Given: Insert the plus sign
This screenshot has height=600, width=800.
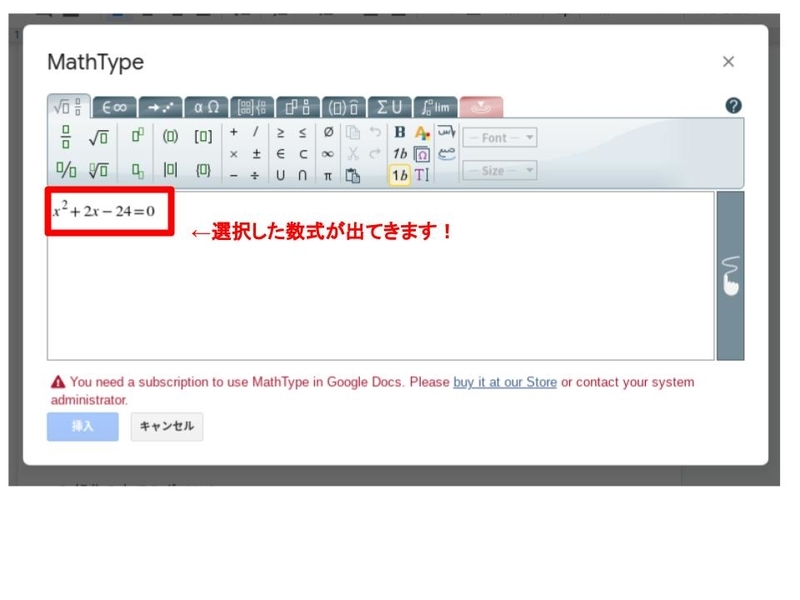Looking at the screenshot, I should [x=234, y=132].
